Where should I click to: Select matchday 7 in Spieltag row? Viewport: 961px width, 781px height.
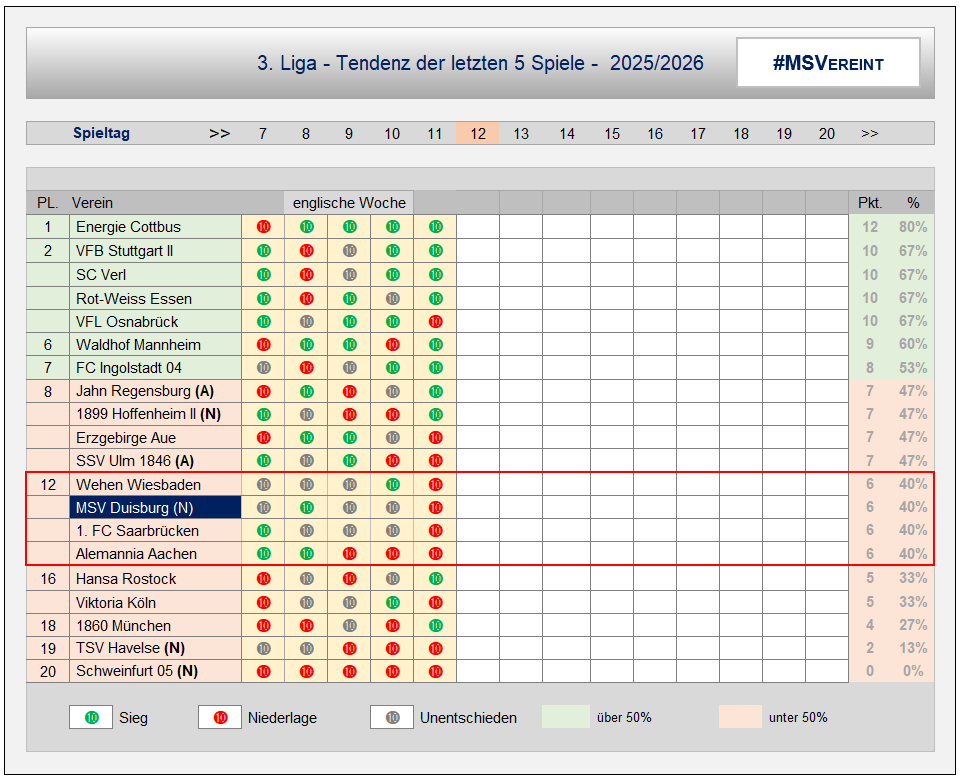click(x=263, y=134)
